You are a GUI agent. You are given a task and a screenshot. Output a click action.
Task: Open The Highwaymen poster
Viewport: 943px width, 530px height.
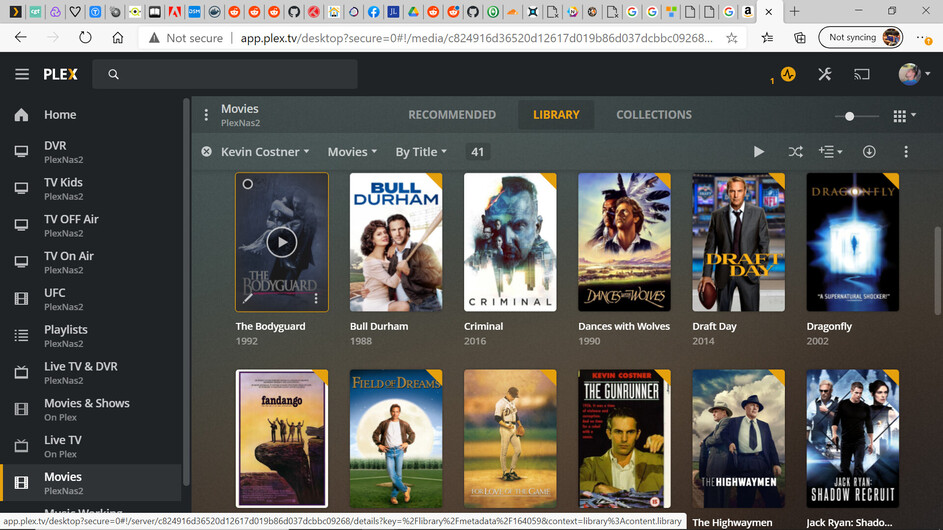[x=739, y=439]
